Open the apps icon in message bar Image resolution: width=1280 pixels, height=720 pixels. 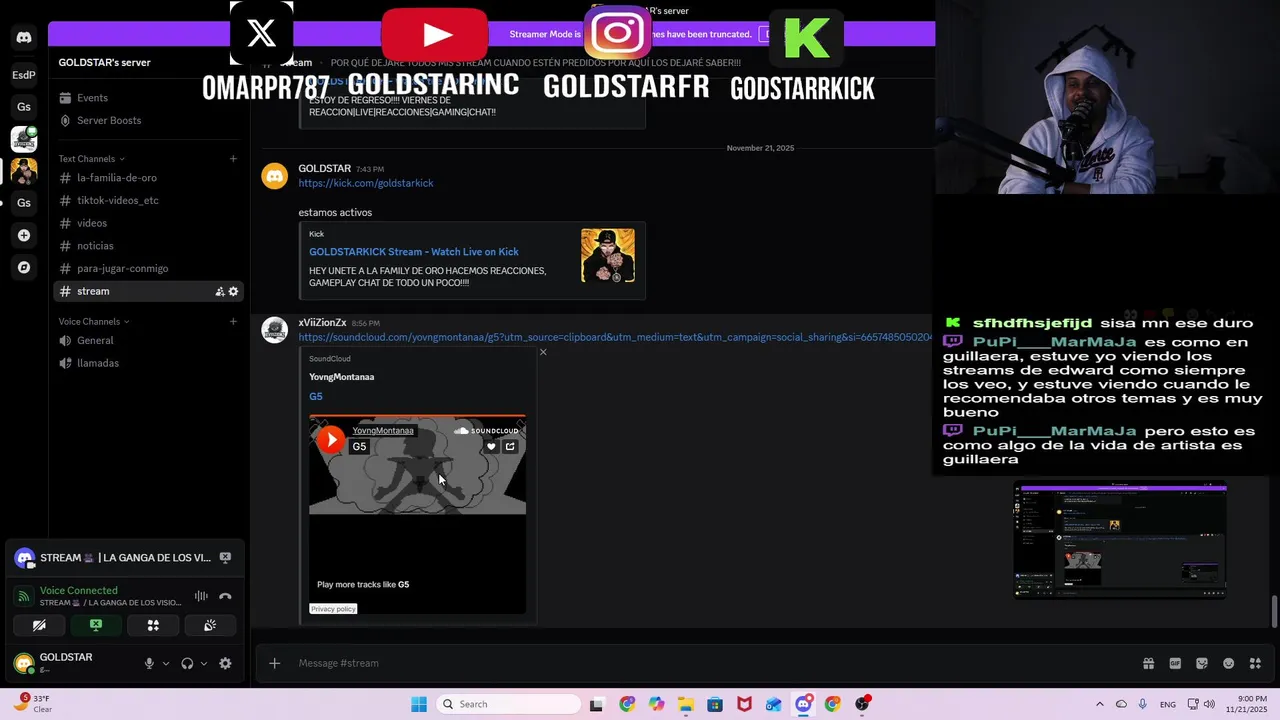tap(1255, 663)
